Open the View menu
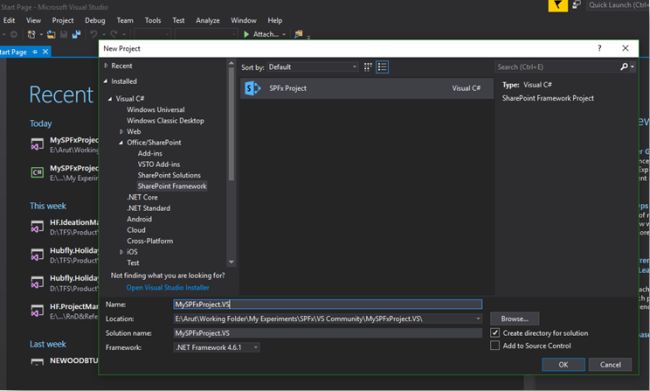650x391 pixels. [34, 20]
